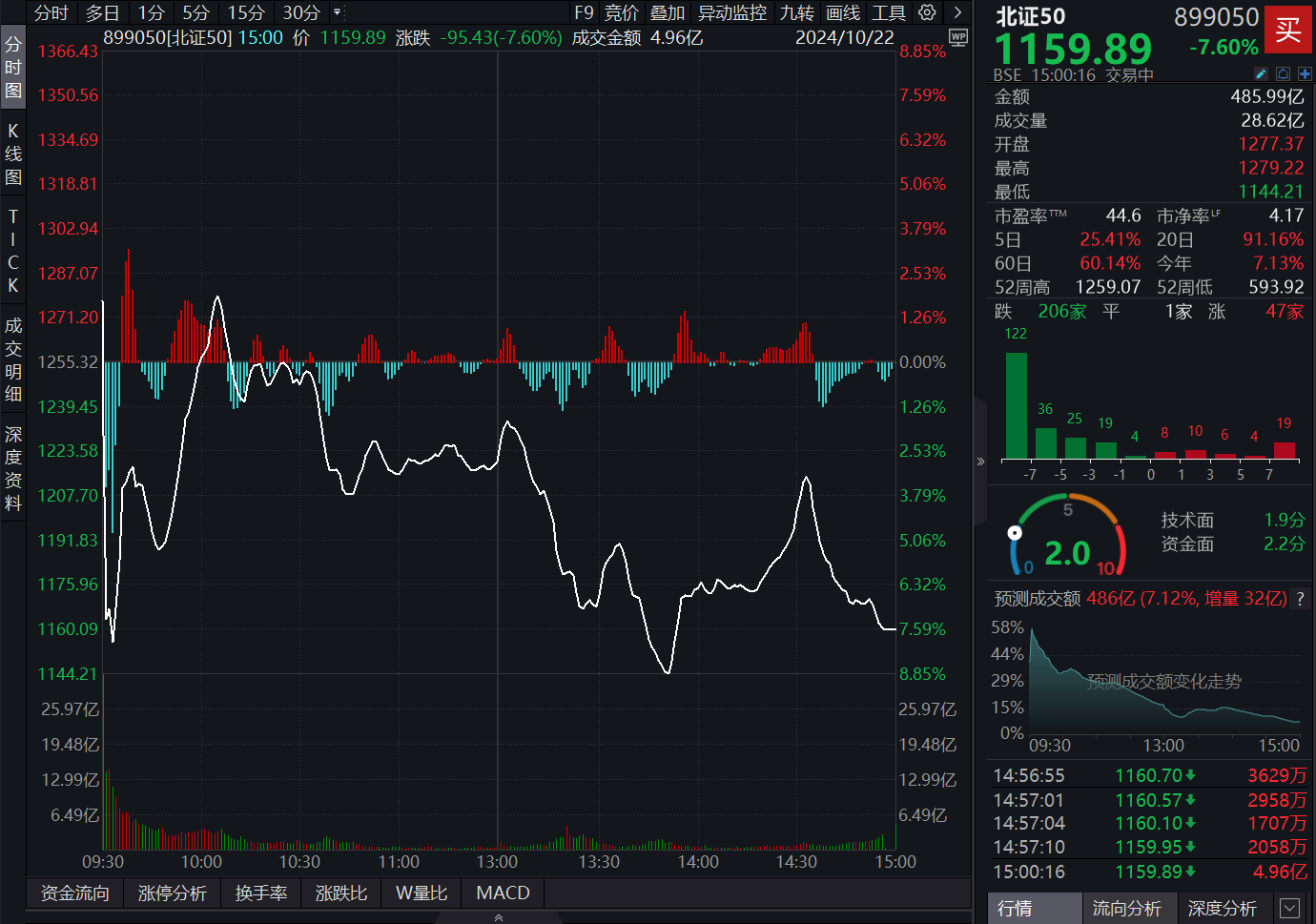Open TICK sidebar tab
Screen dimensions: 1316x924
click(13, 250)
